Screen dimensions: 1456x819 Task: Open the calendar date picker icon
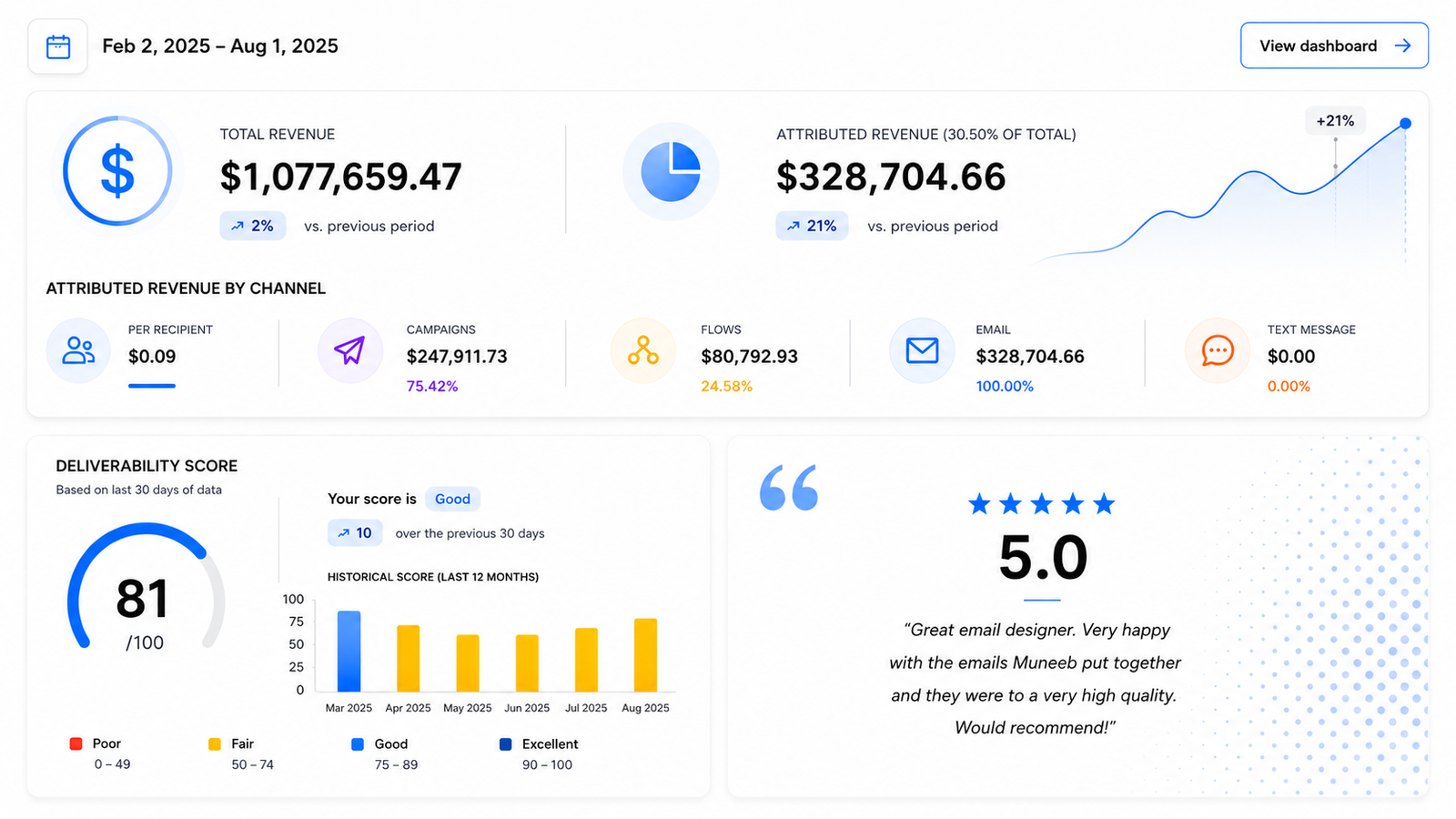tap(58, 46)
